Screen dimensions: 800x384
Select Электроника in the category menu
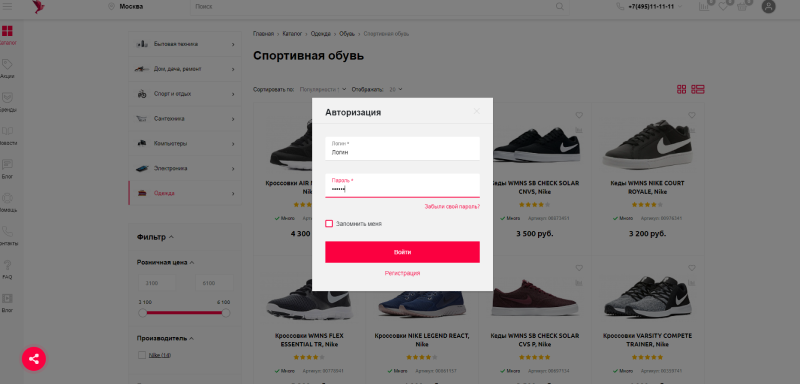click(185, 168)
